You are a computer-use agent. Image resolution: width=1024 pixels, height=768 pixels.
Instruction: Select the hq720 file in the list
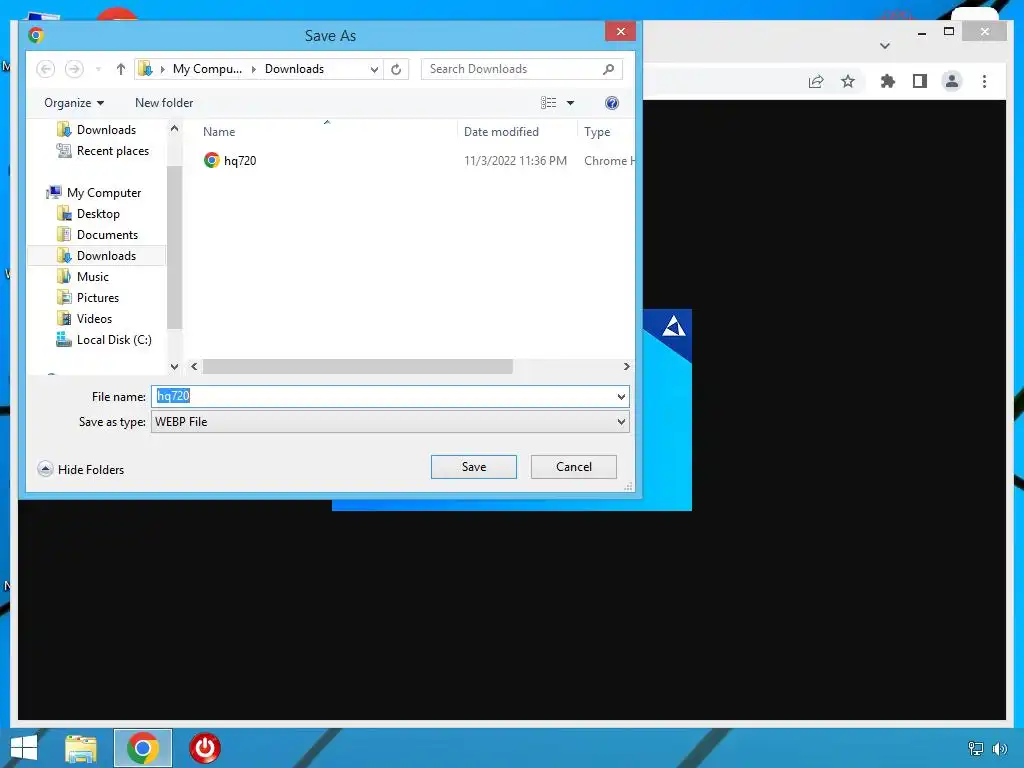click(x=230, y=160)
